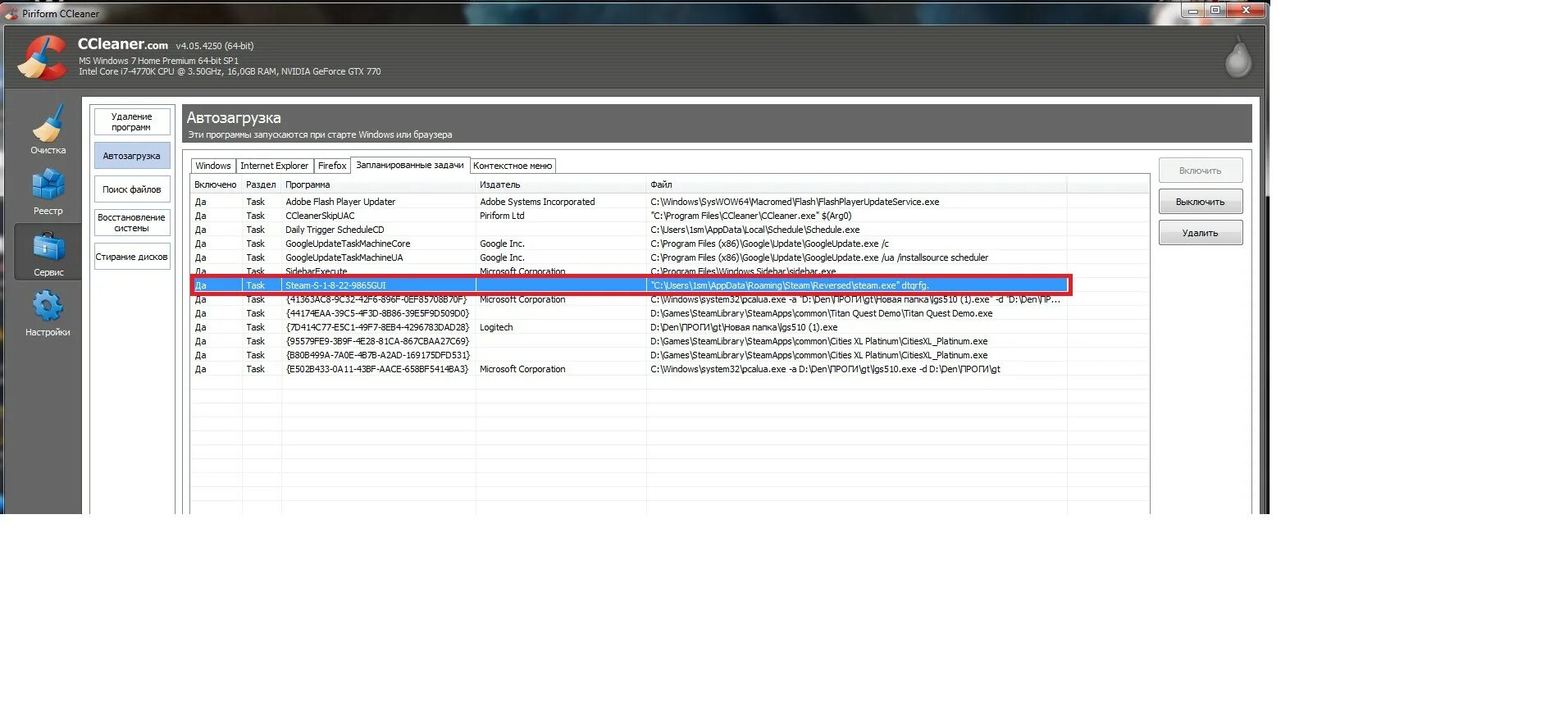Image resolution: width=1568 pixels, height=715 pixels.
Task: Open Удаление программ page
Action: (132, 121)
